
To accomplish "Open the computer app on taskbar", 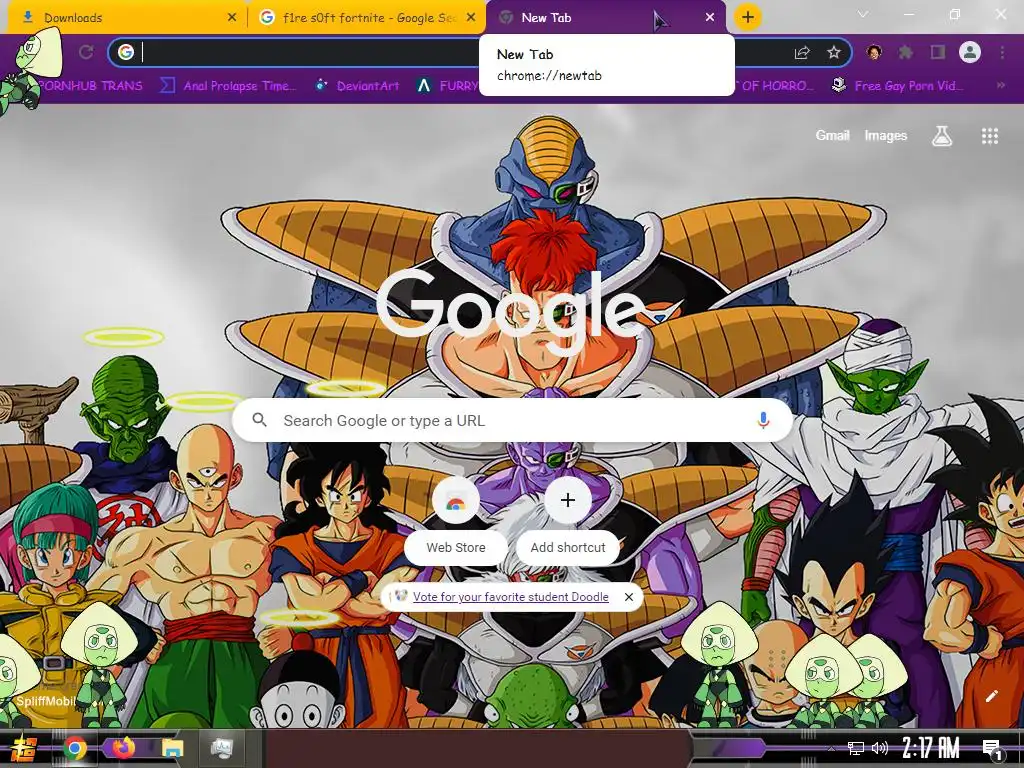I will pyautogui.click(x=222, y=748).
